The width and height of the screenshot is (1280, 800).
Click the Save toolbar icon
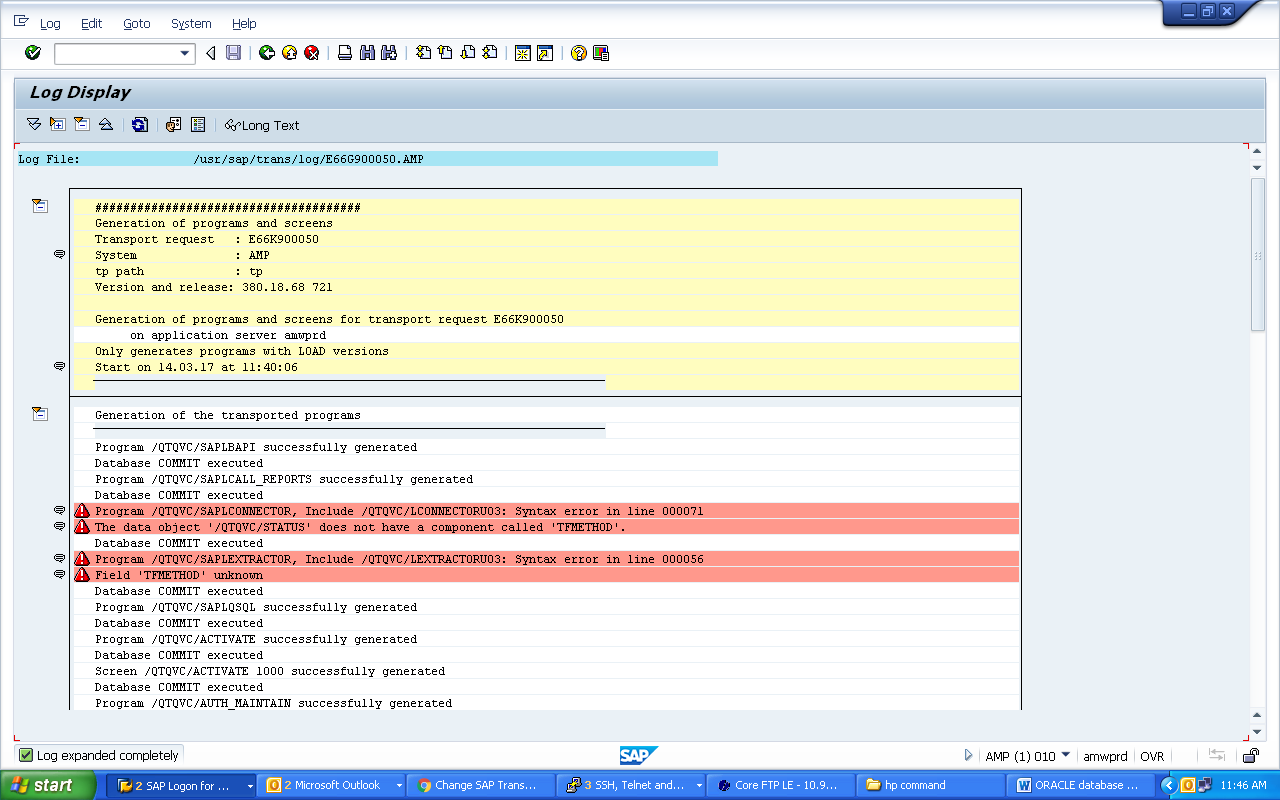233,53
